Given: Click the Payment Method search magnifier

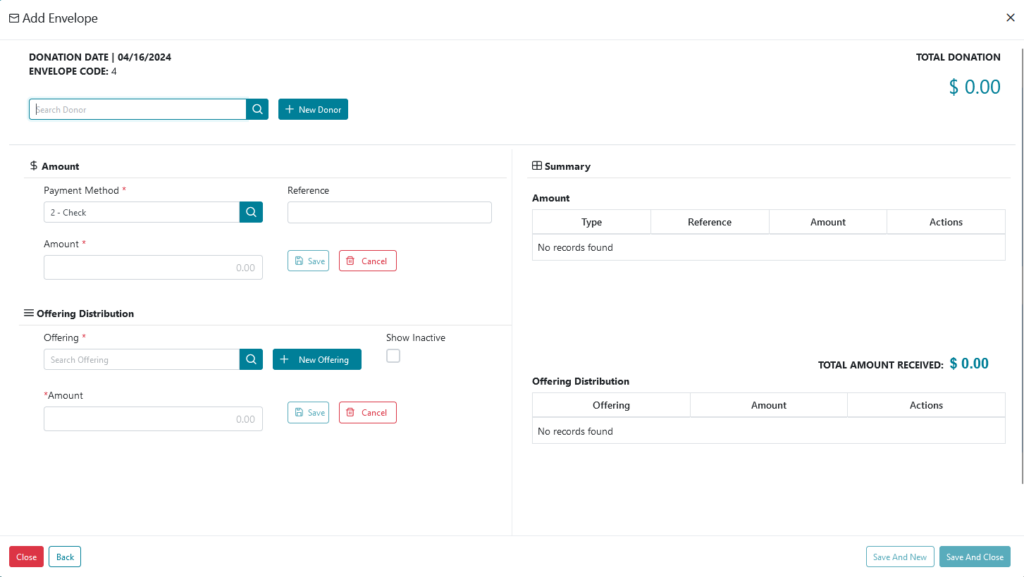Looking at the screenshot, I should click(251, 212).
